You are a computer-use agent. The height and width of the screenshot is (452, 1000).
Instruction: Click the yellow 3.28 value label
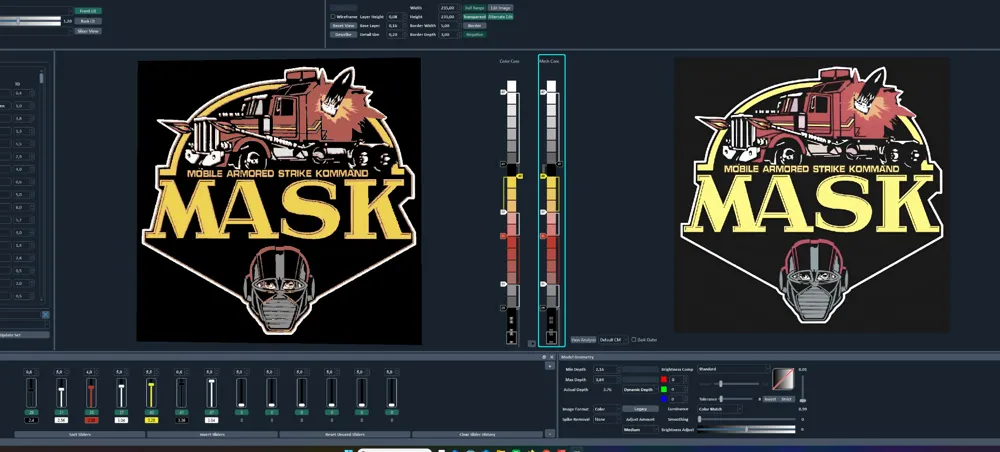[151, 420]
